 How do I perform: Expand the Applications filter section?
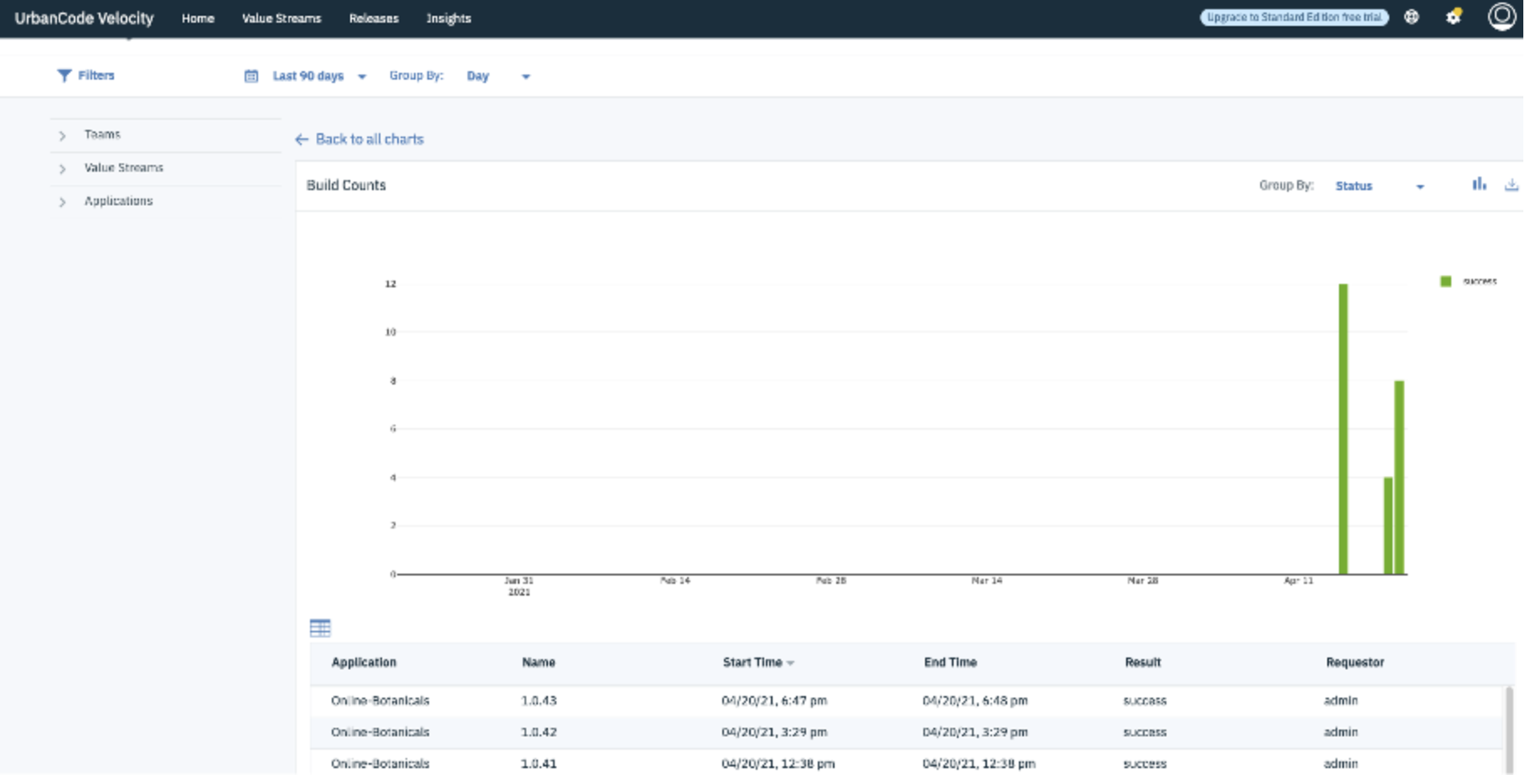(x=62, y=203)
